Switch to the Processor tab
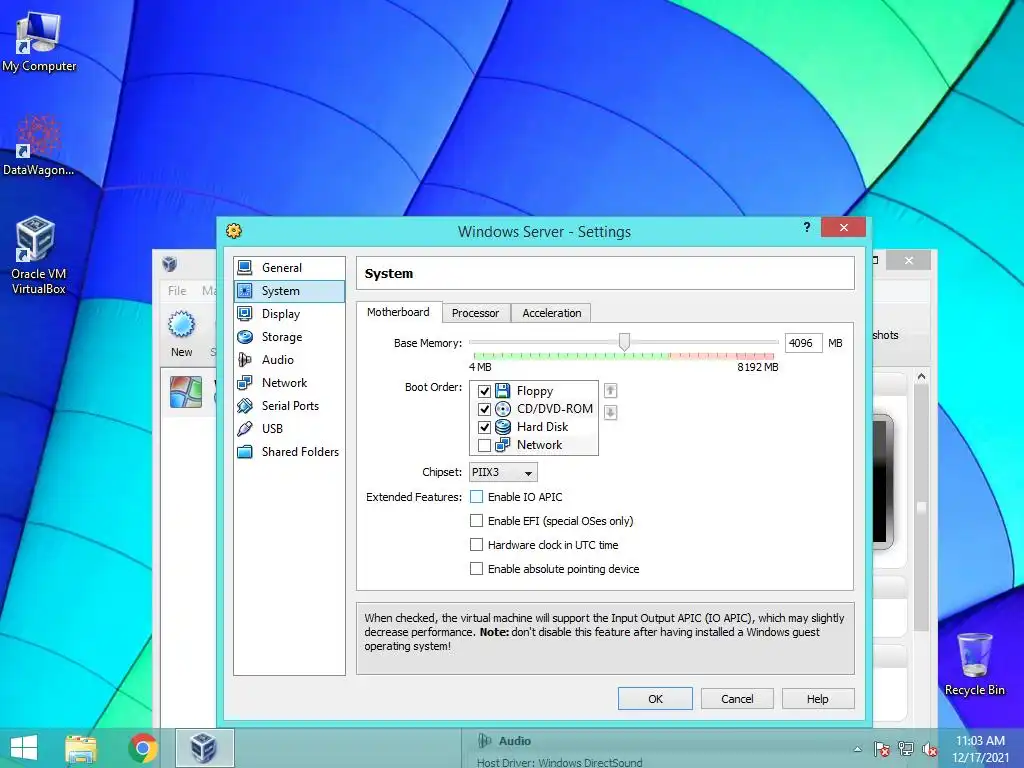This screenshot has height=768, width=1024. (475, 313)
